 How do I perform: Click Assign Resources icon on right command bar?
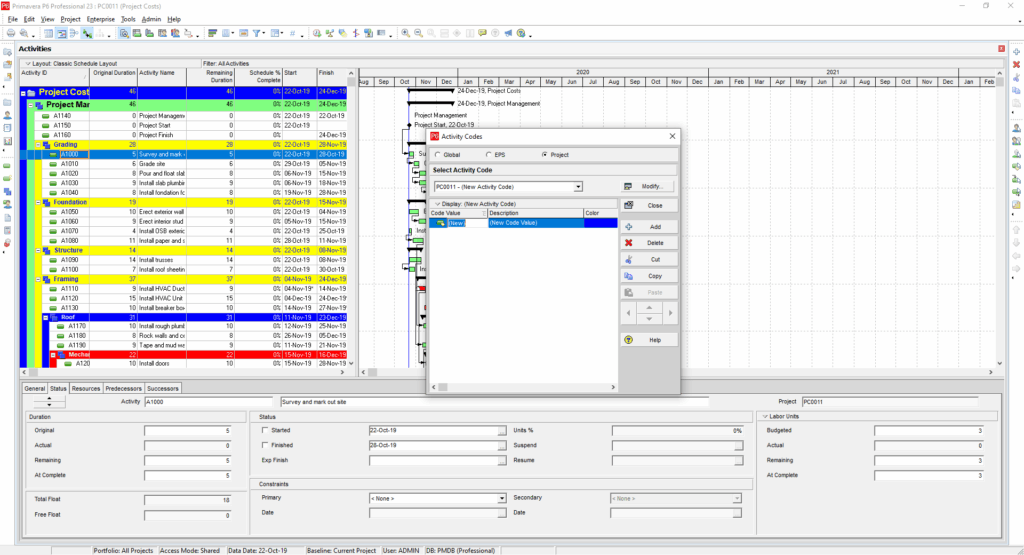click(x=1016, y=129)
